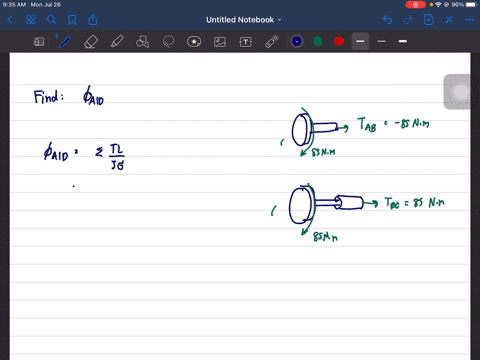Open the more options ellipsis menu
The image size is (480, 360).
pyautogui.click(x=469, y=20)
